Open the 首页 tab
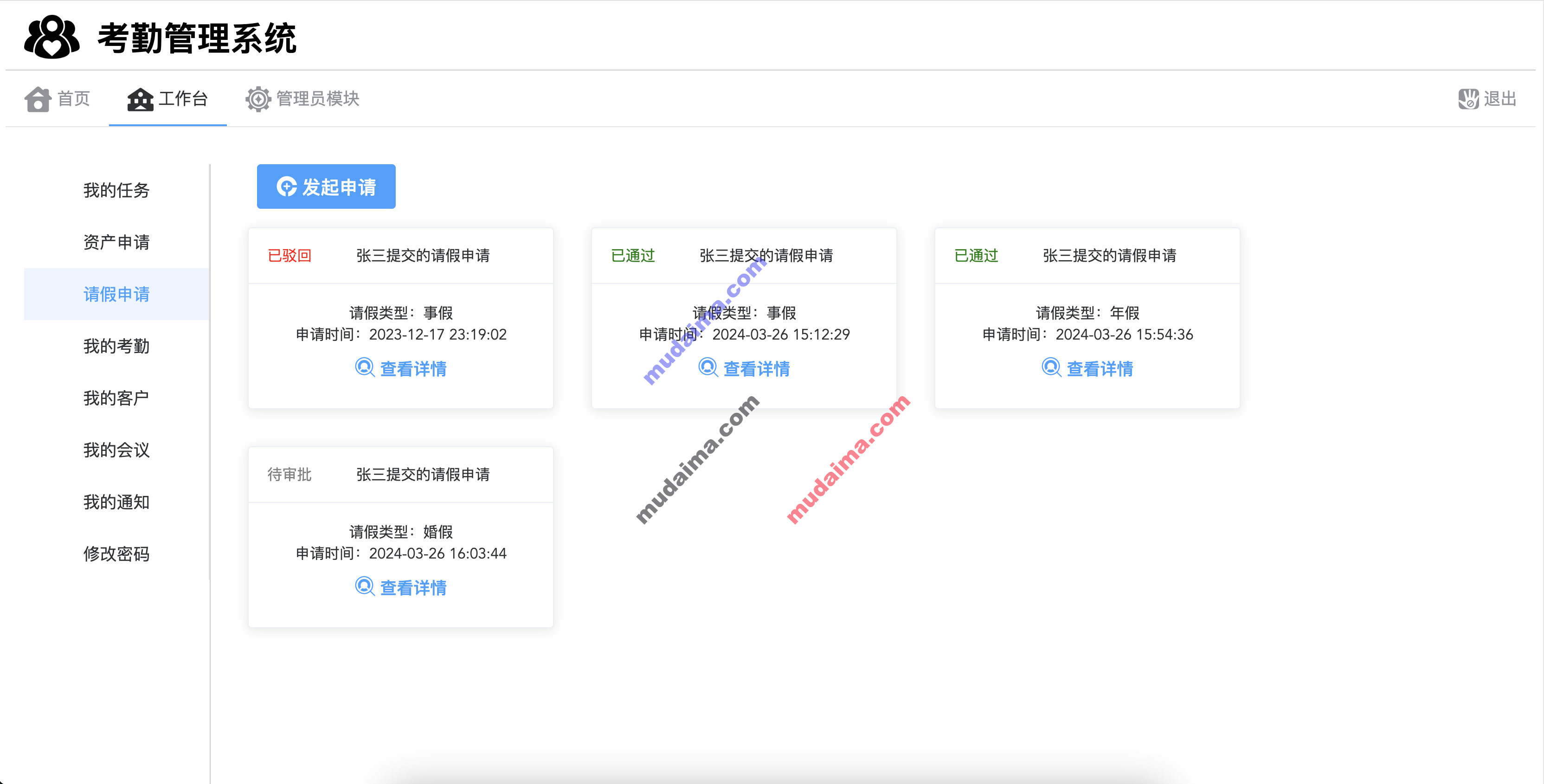Image resolution: width=1544 pixels, height=784 pixels. click(x=58, y=99)
